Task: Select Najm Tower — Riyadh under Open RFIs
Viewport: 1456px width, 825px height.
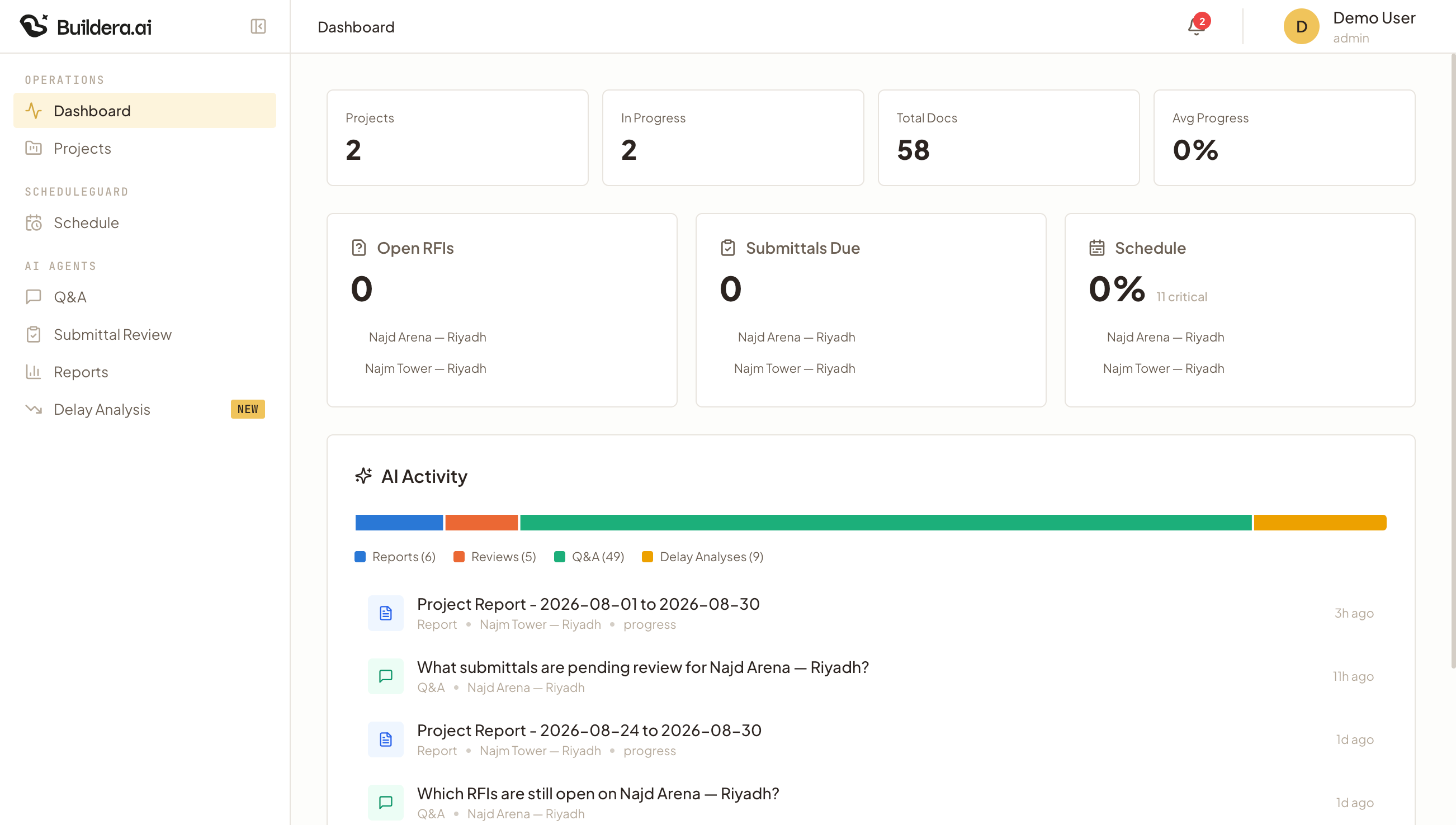Action: coord(426,368)
